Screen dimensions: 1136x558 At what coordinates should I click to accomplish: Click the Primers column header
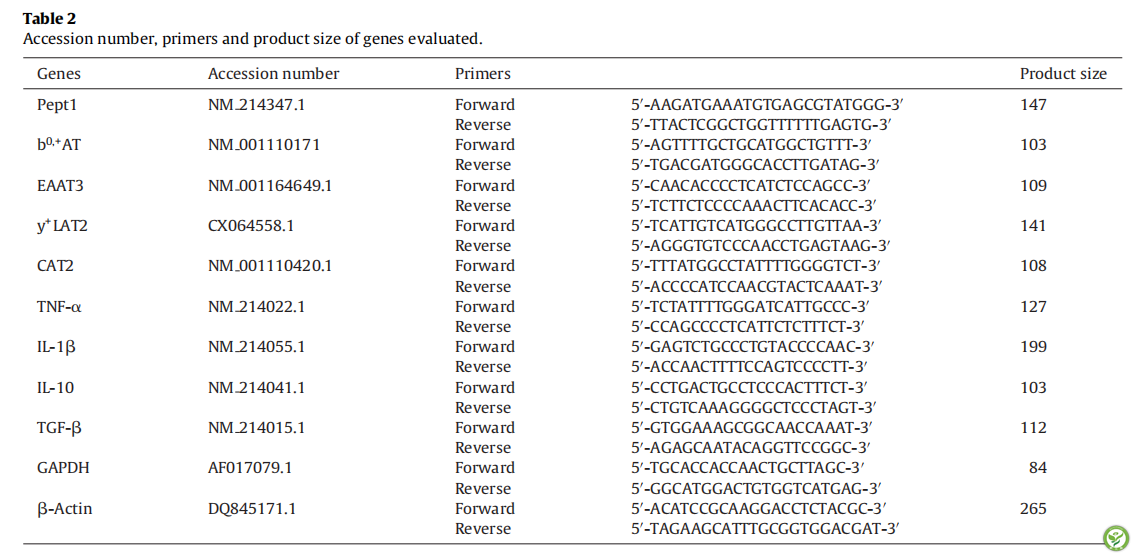[x=483, y=74]
